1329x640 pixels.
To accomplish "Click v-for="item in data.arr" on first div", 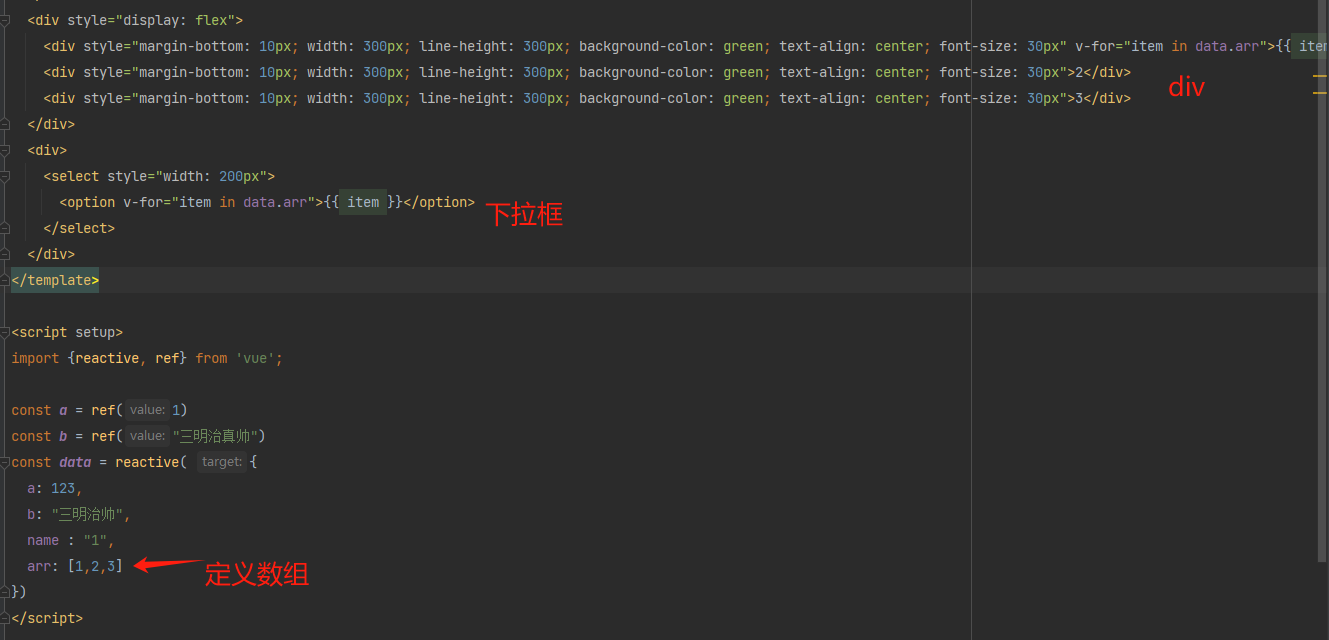I will (1171, 46).
